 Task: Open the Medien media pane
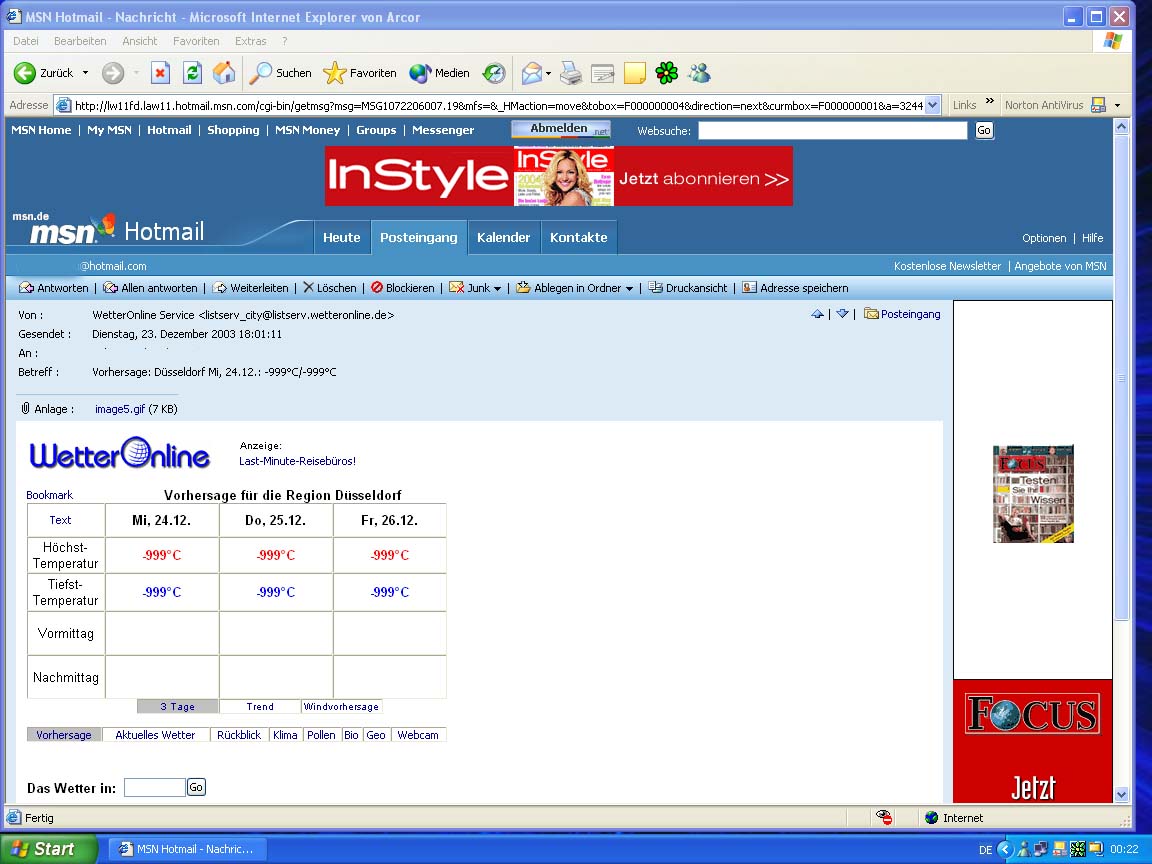(x=439, y=73)
